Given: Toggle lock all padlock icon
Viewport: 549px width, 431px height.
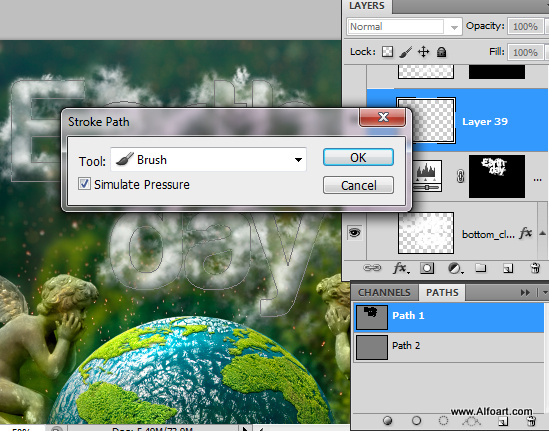Looking at the screenshot, I should point(442,52).
